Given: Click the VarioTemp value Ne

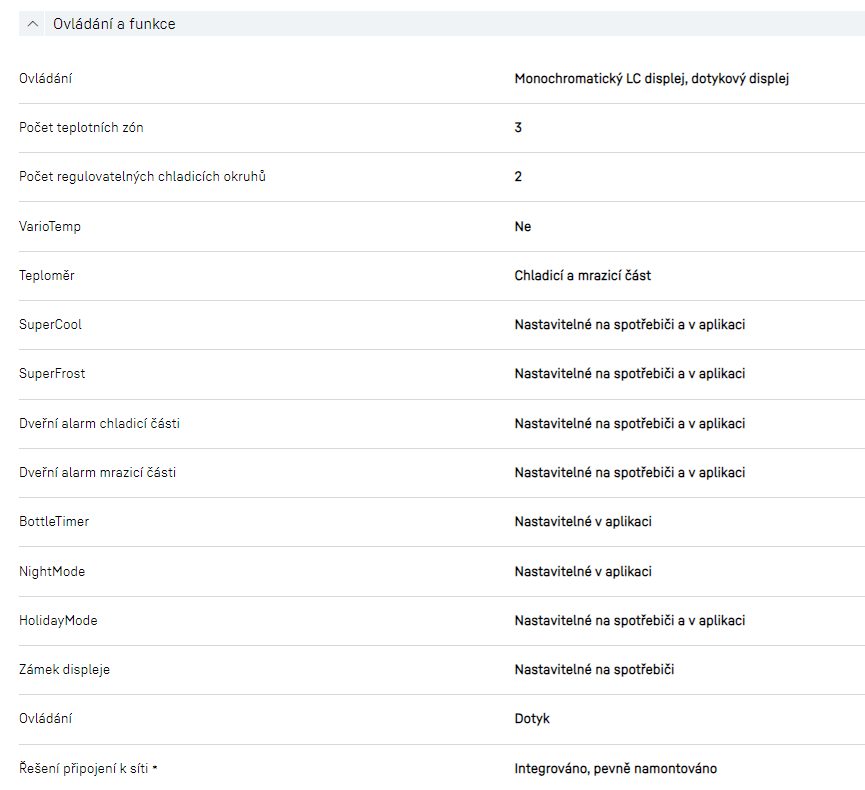Looking at the screenshot, I should tap(522, 226).
